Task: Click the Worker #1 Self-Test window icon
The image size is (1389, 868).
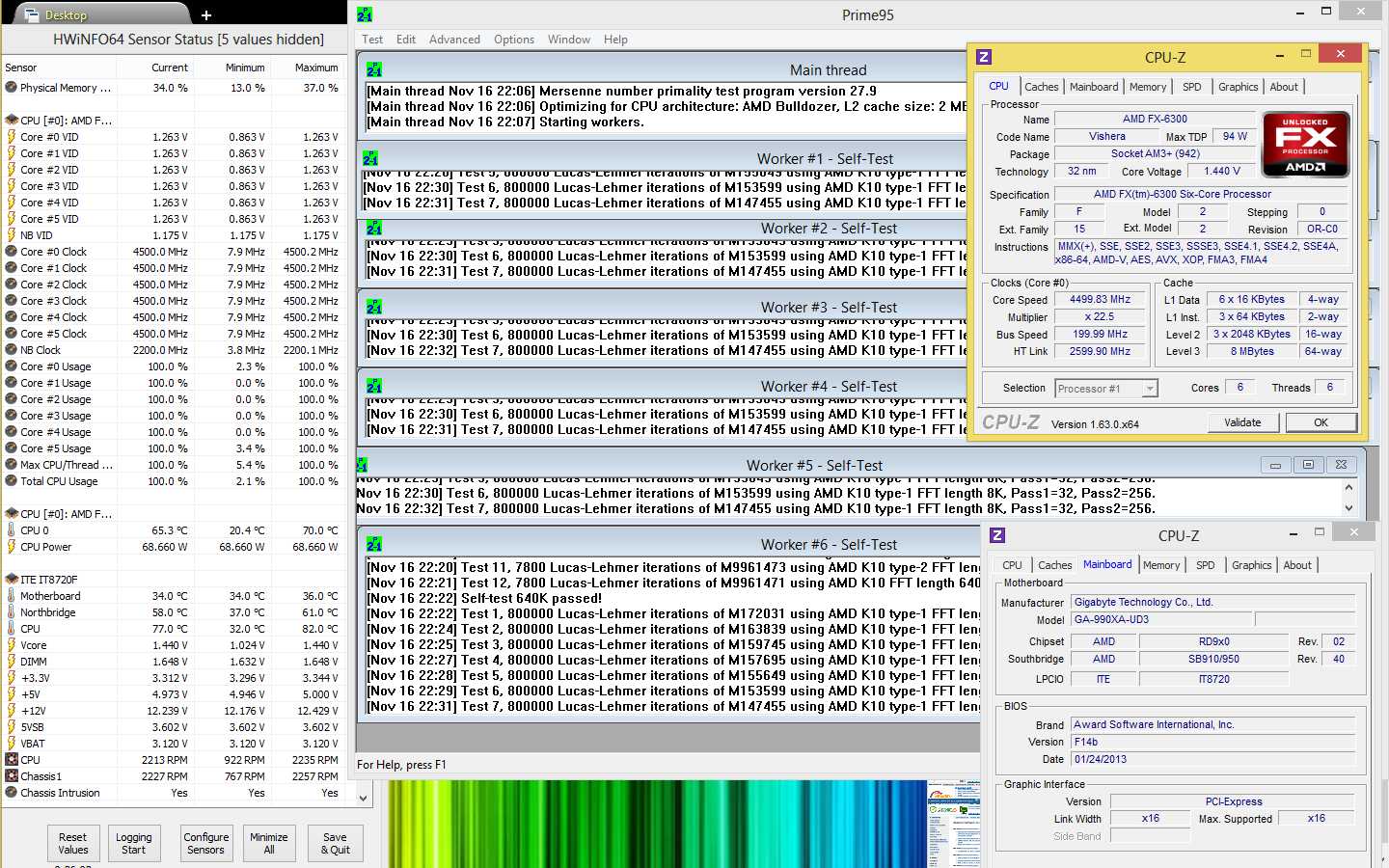Action: pyautogui.click(x=370, y=158)
